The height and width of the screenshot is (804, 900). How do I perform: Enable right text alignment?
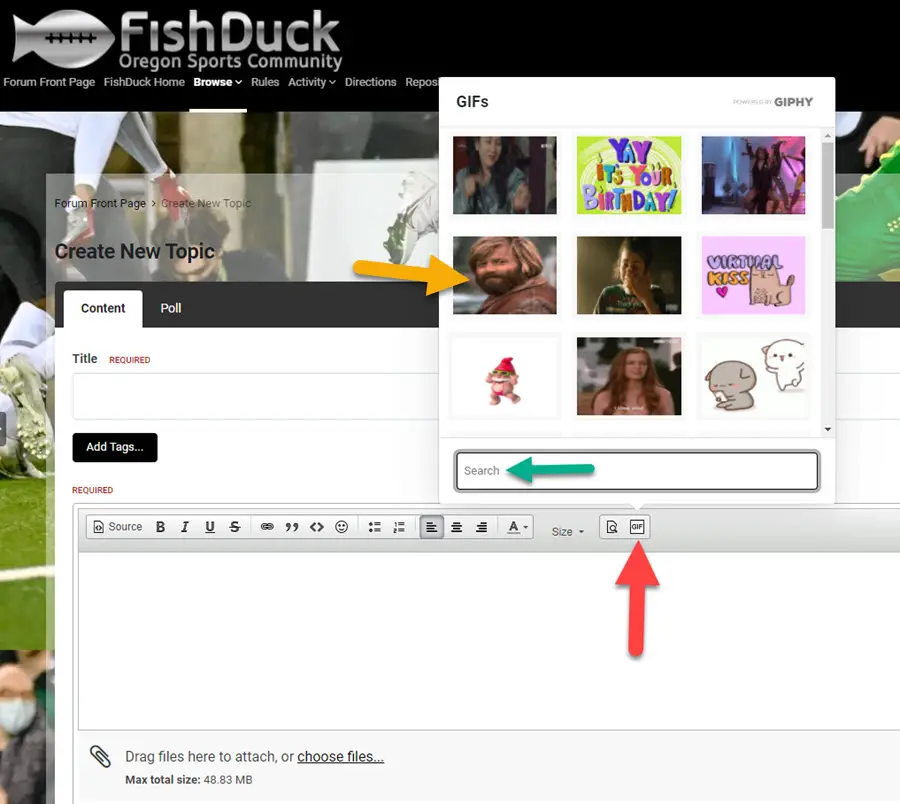[x=481, y=527]
